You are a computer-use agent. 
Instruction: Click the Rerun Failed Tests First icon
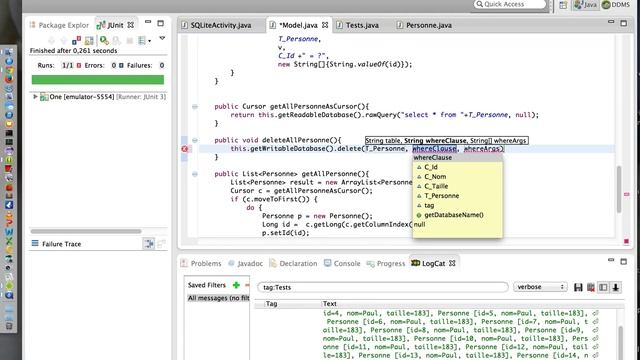point(116,40)
